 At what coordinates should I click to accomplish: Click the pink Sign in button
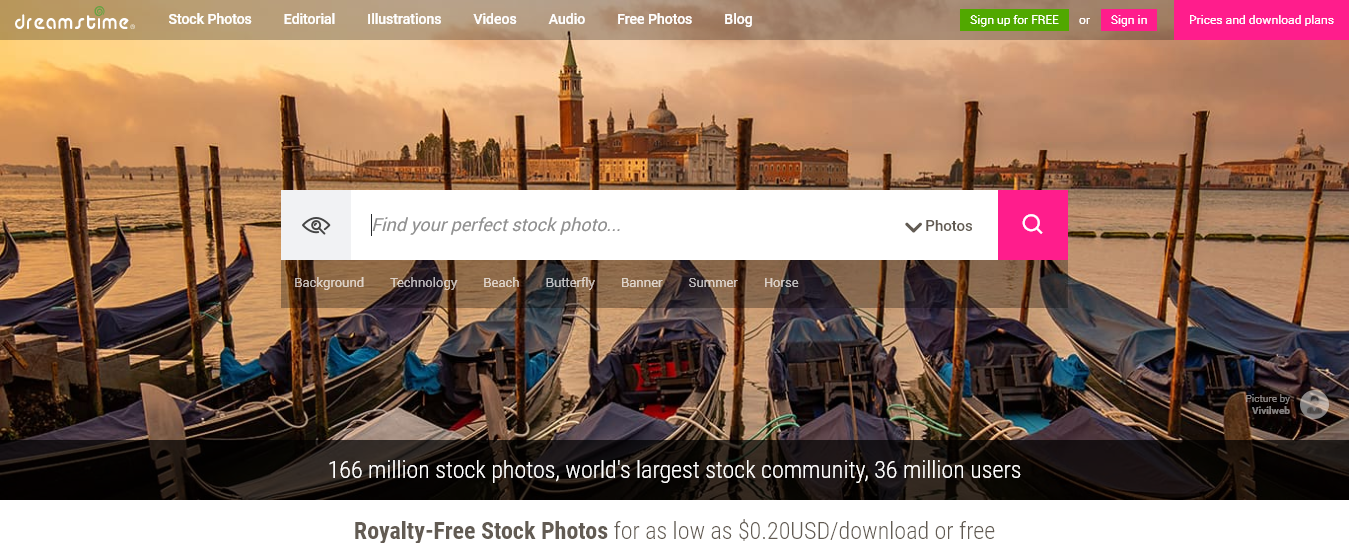point(1129,20)
